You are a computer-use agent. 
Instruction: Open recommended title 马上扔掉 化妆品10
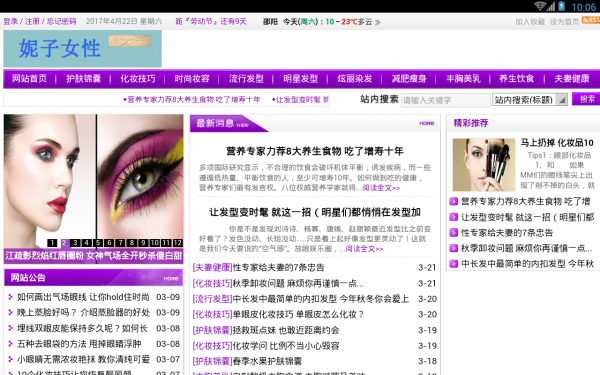coord(557,143)
